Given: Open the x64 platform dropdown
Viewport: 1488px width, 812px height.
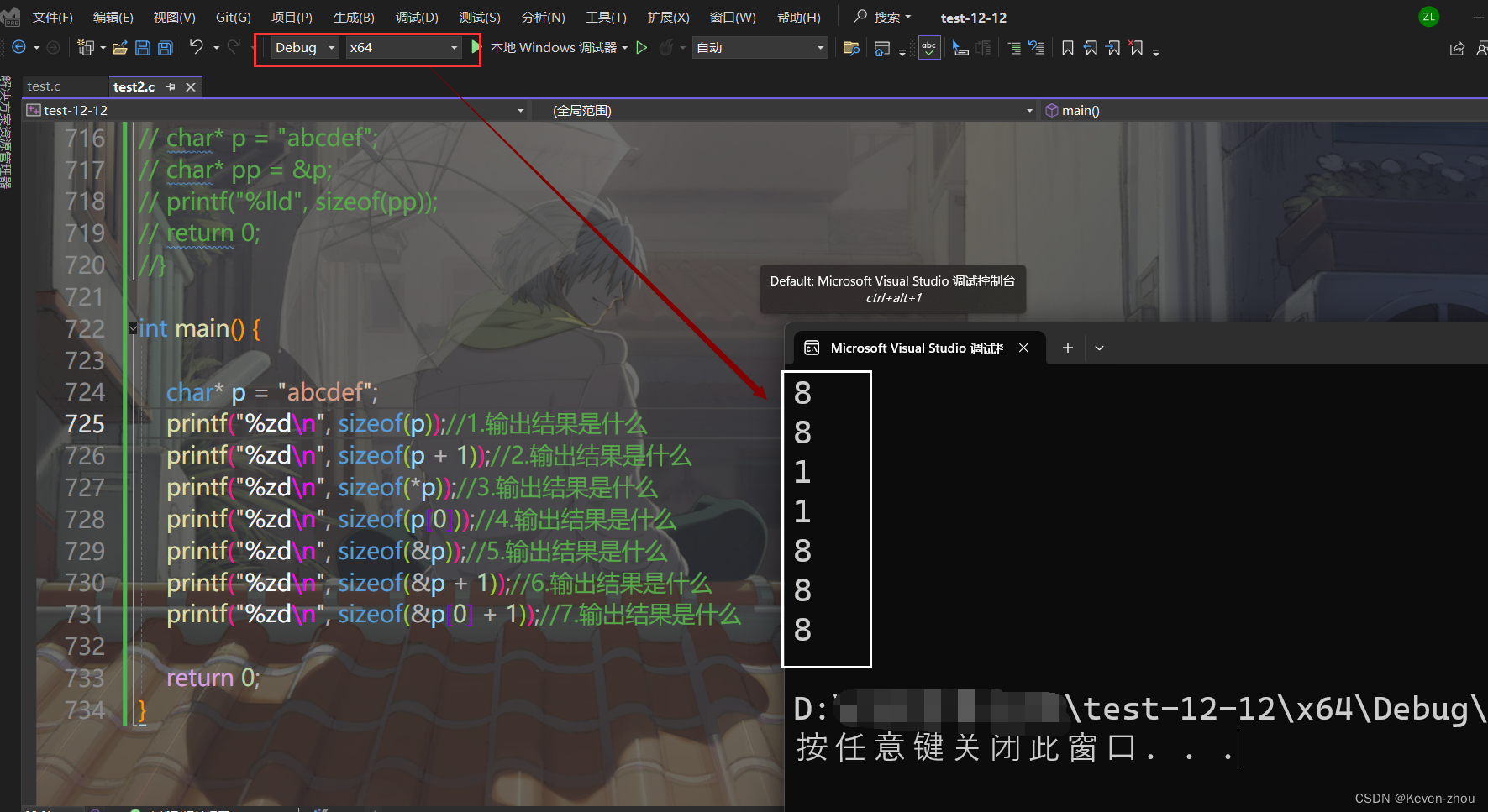Looking at the screenshot, I should point(403,48).
